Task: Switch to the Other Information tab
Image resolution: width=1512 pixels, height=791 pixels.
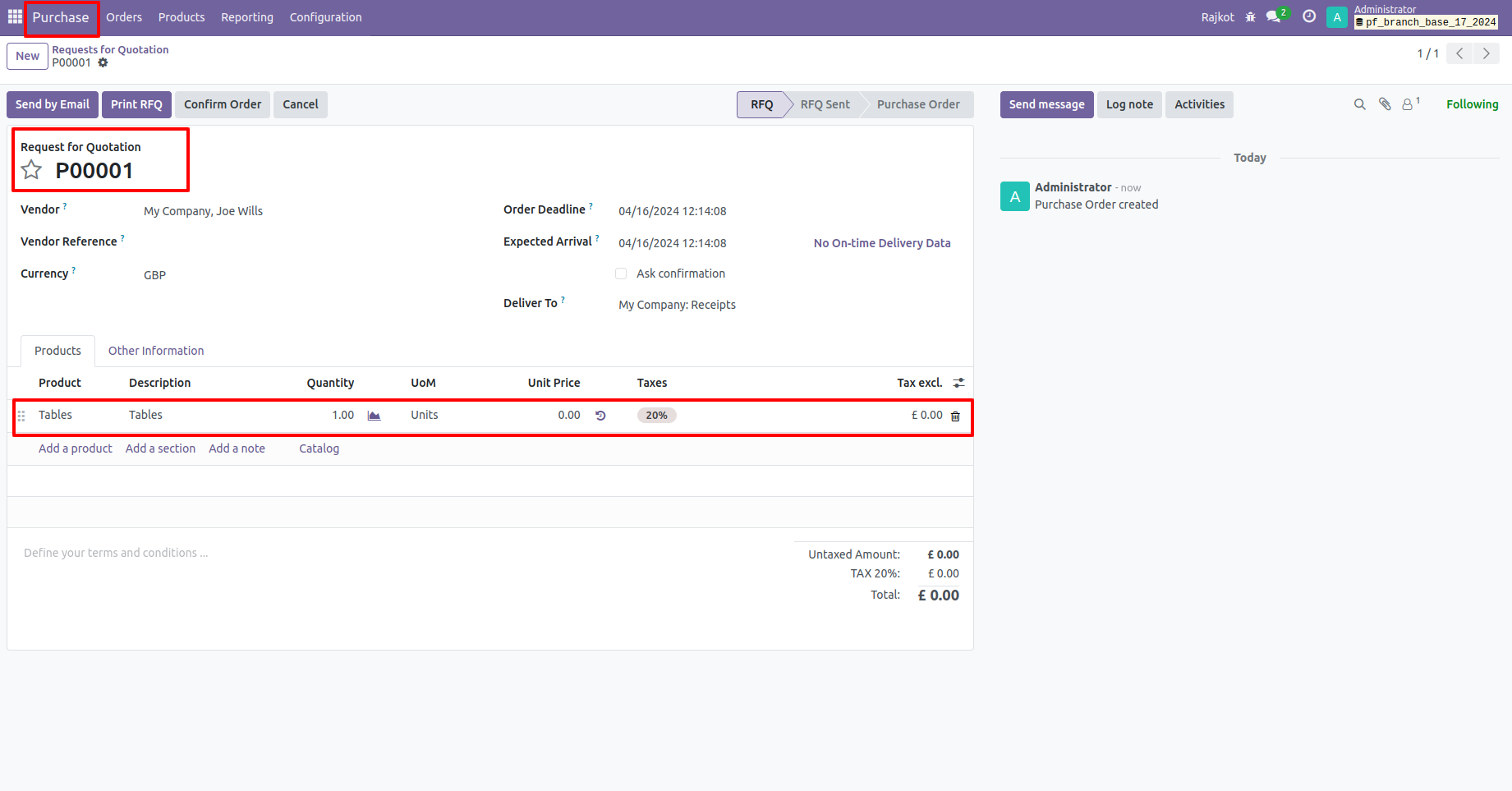Action: point(155,351)
